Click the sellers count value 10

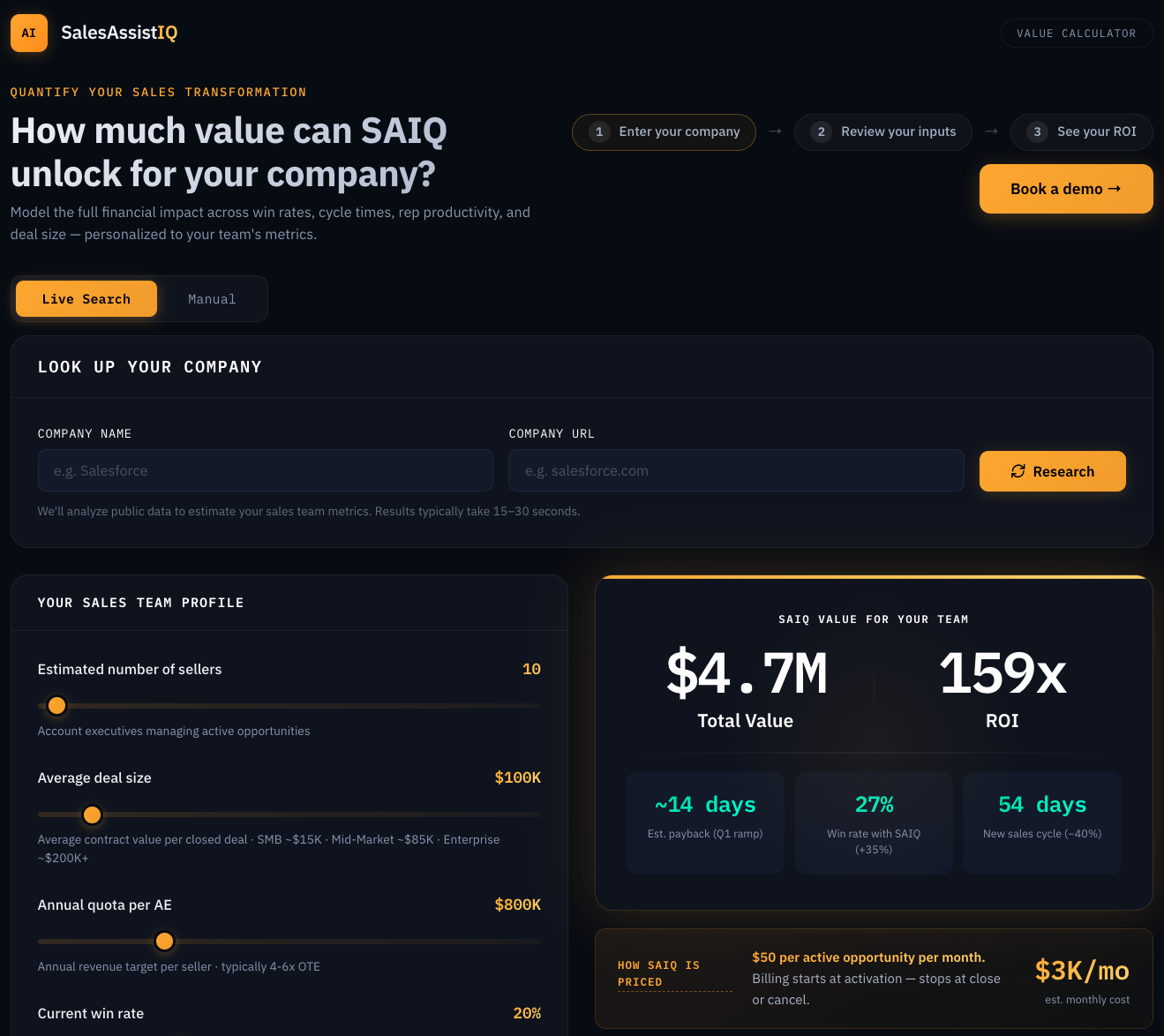531,669
